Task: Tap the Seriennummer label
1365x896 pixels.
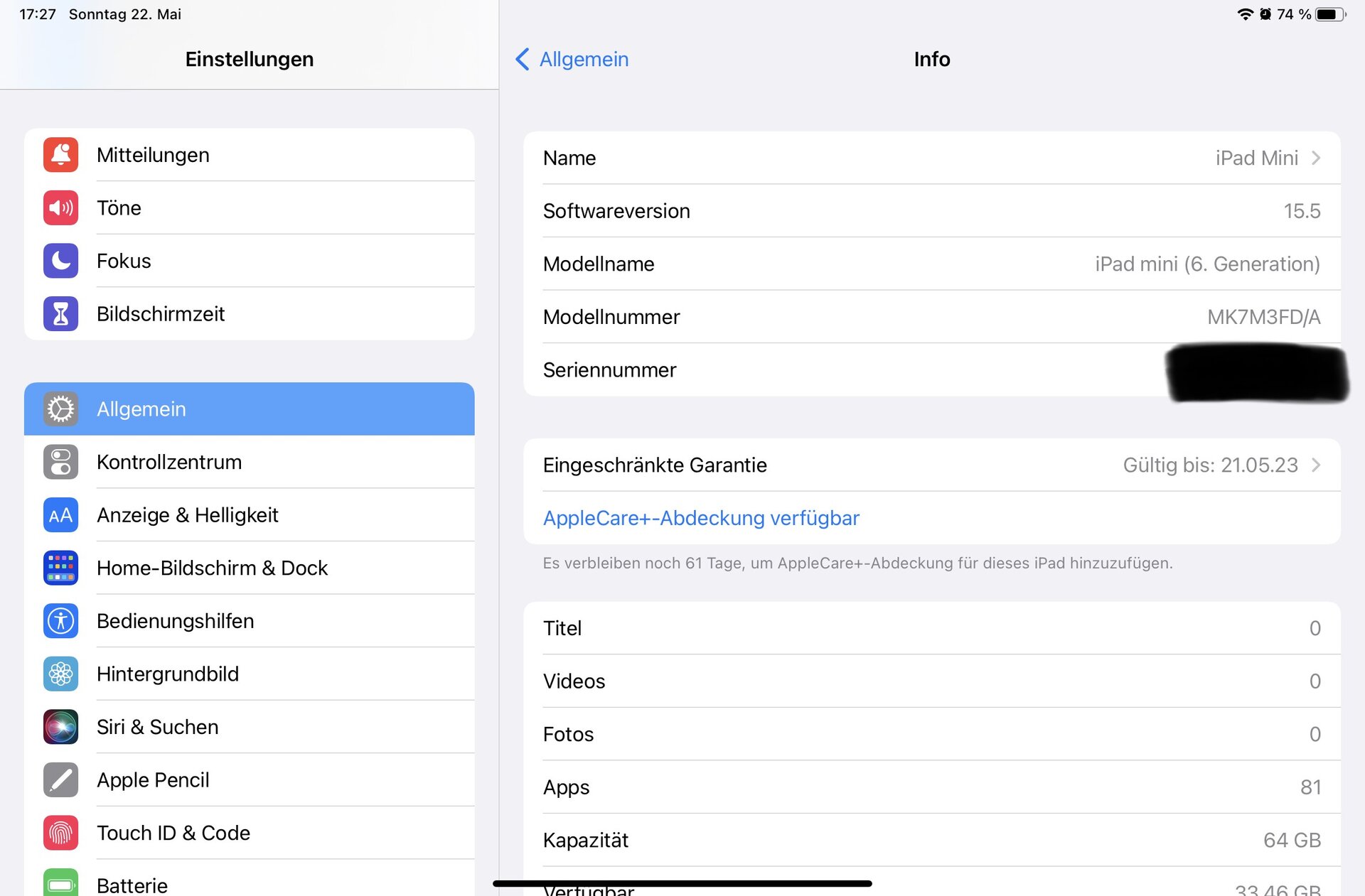Action: coord(609,369)
